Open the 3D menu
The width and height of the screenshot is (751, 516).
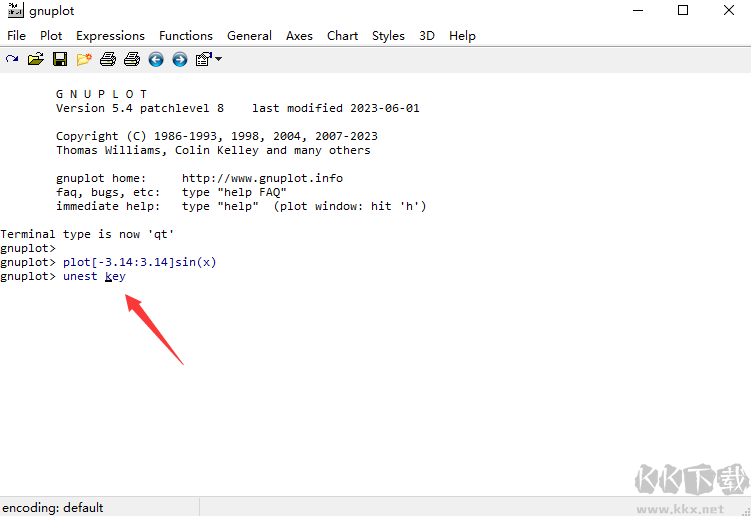click(427, 35)
